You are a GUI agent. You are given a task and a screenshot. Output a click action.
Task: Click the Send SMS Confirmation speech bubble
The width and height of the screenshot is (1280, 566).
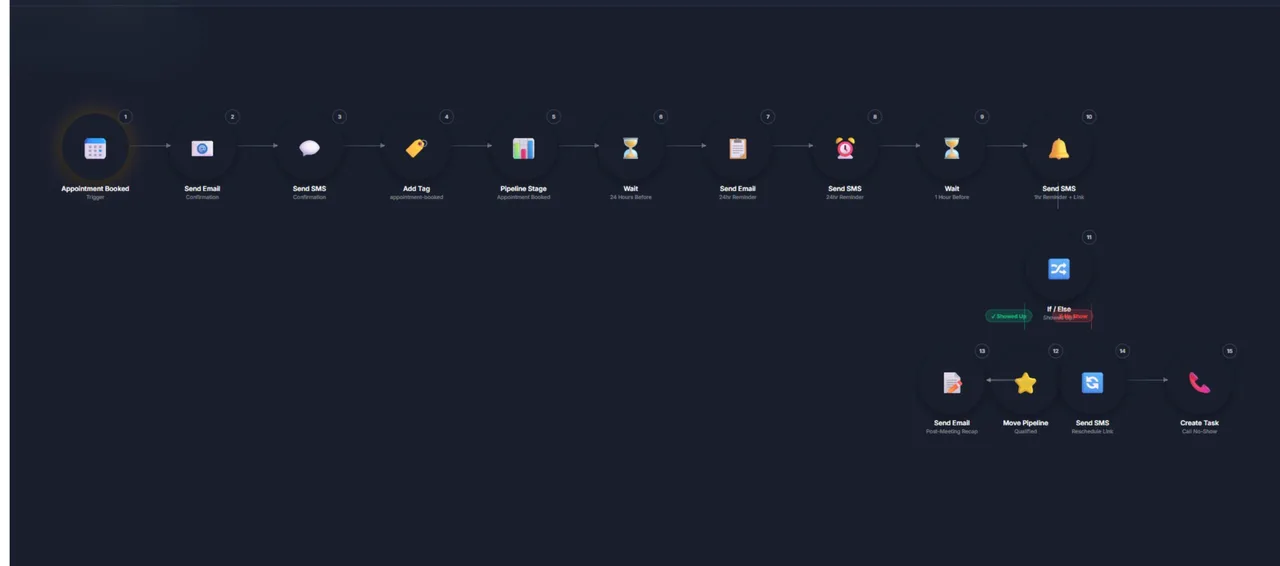[309, 149]
